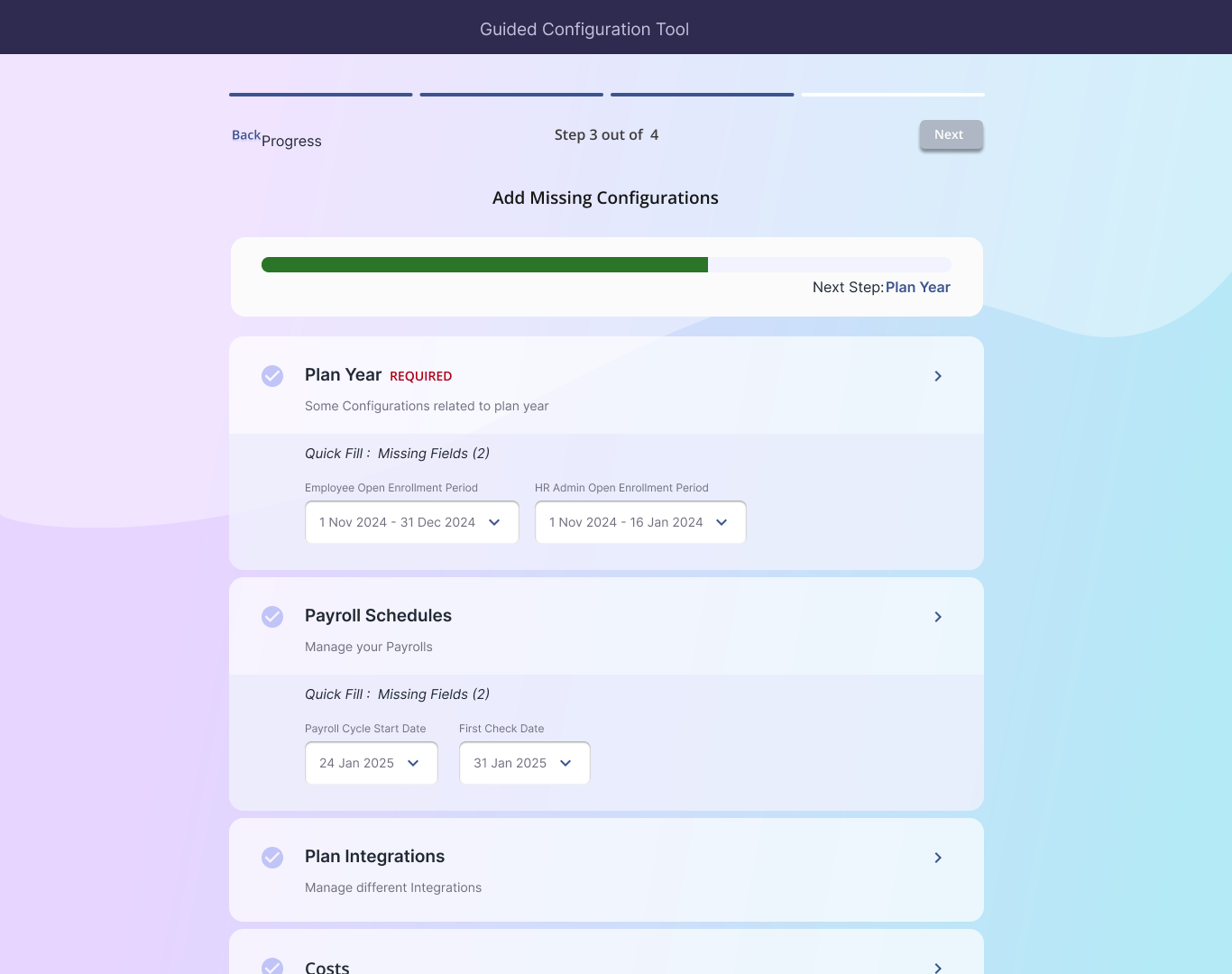The width and height of the screenshot is (1232, 974).
Task: Expand the Plan Integrations section chevron
Action: pyautogui.click(x=938, y=858)
